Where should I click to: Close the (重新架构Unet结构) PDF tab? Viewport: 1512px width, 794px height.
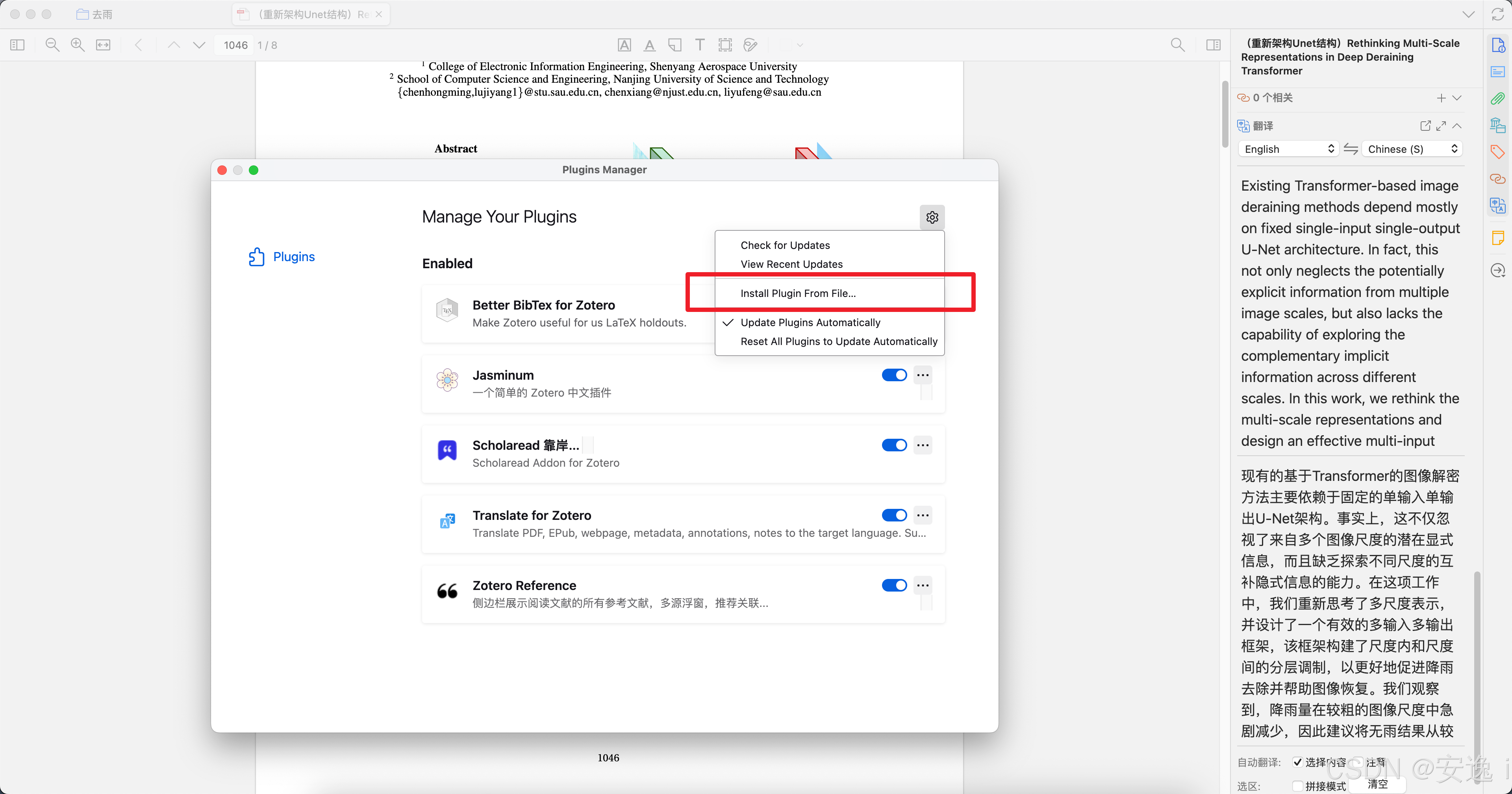[379, 15]
